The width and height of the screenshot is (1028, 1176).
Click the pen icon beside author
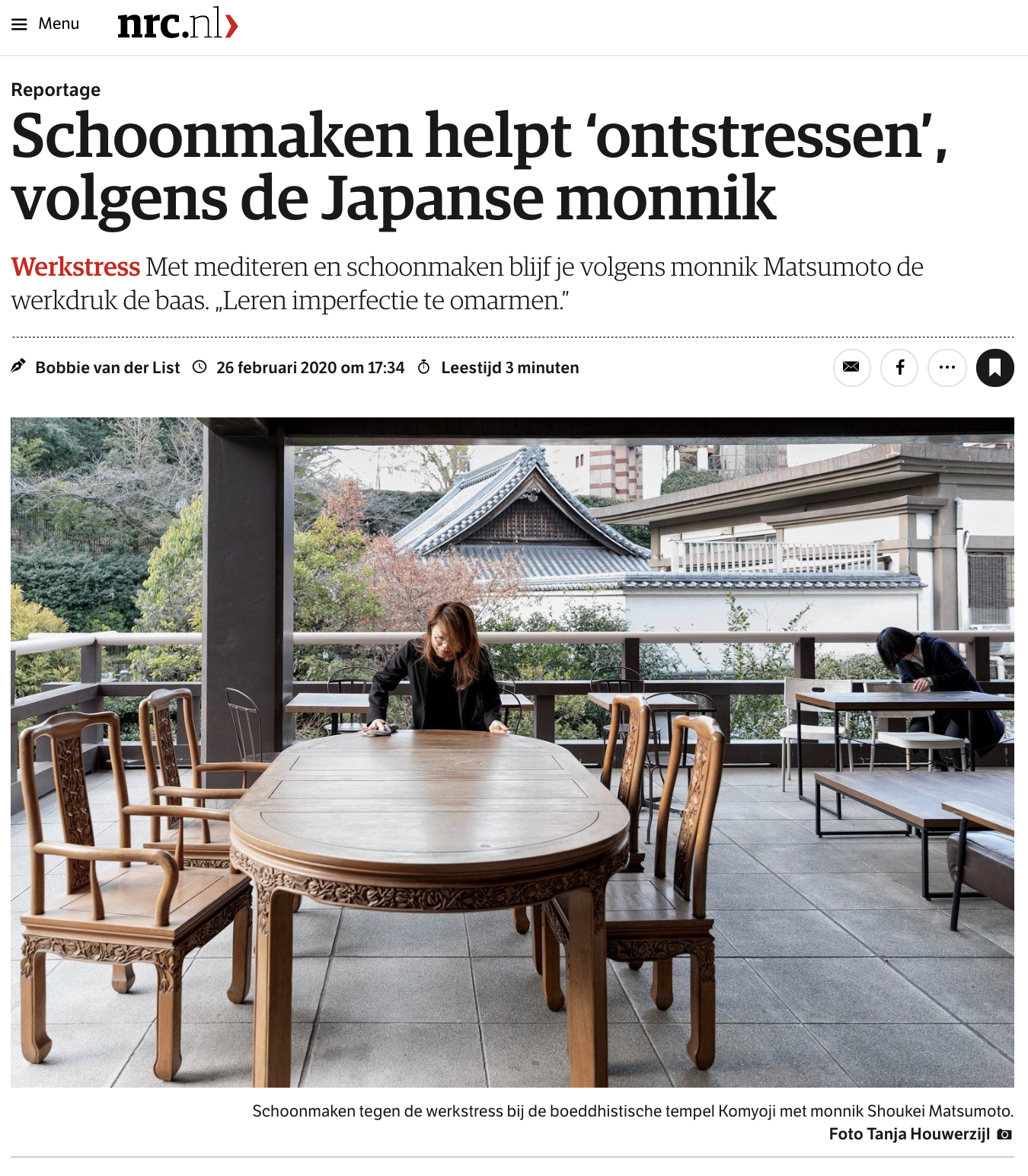pyautogui.click(x=18, y=366)
